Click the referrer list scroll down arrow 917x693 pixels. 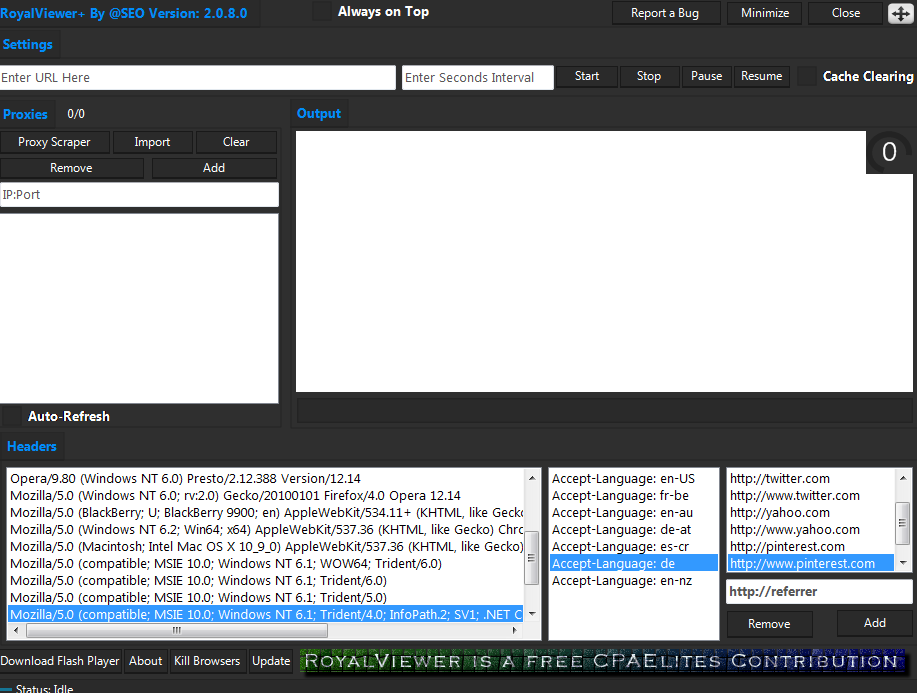903,564
